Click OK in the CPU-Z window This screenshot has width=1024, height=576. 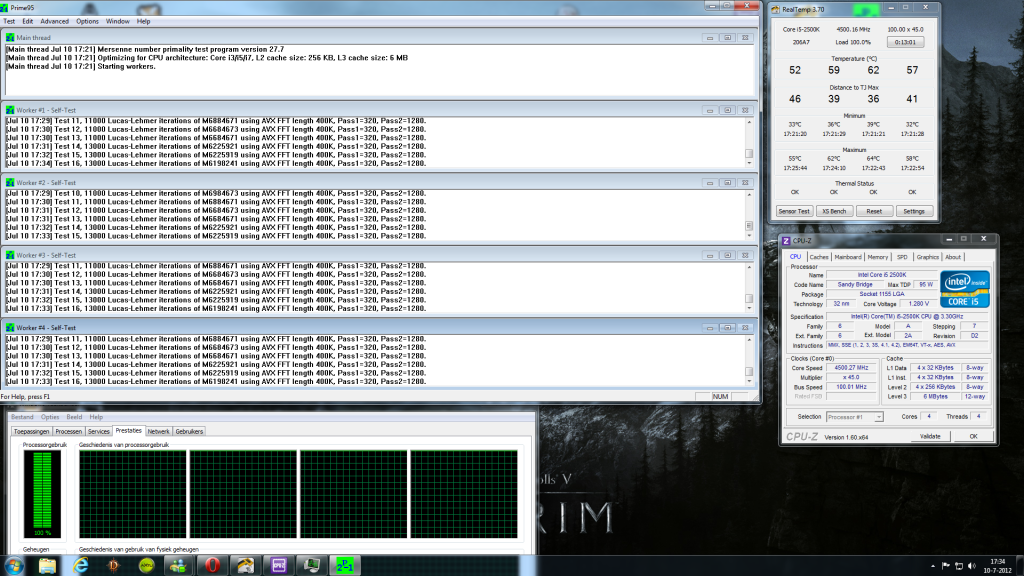tap(973, 436)
